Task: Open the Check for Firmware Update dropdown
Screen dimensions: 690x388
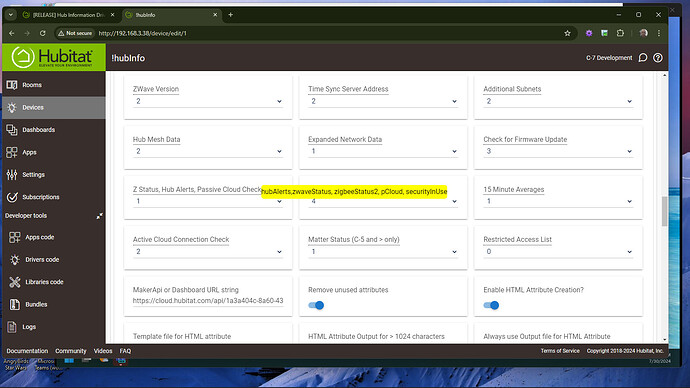Action: [x=558, y=151]
